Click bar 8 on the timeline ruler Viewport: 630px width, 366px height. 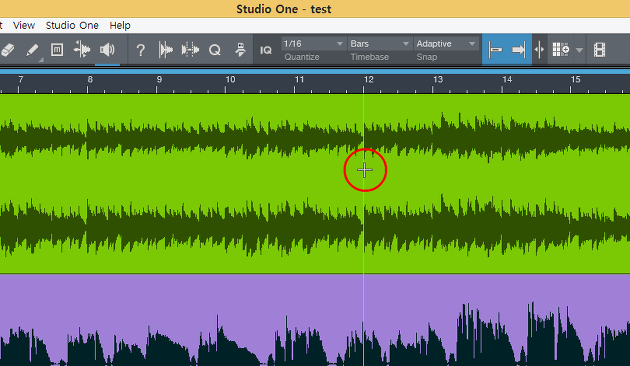[90, 80]
